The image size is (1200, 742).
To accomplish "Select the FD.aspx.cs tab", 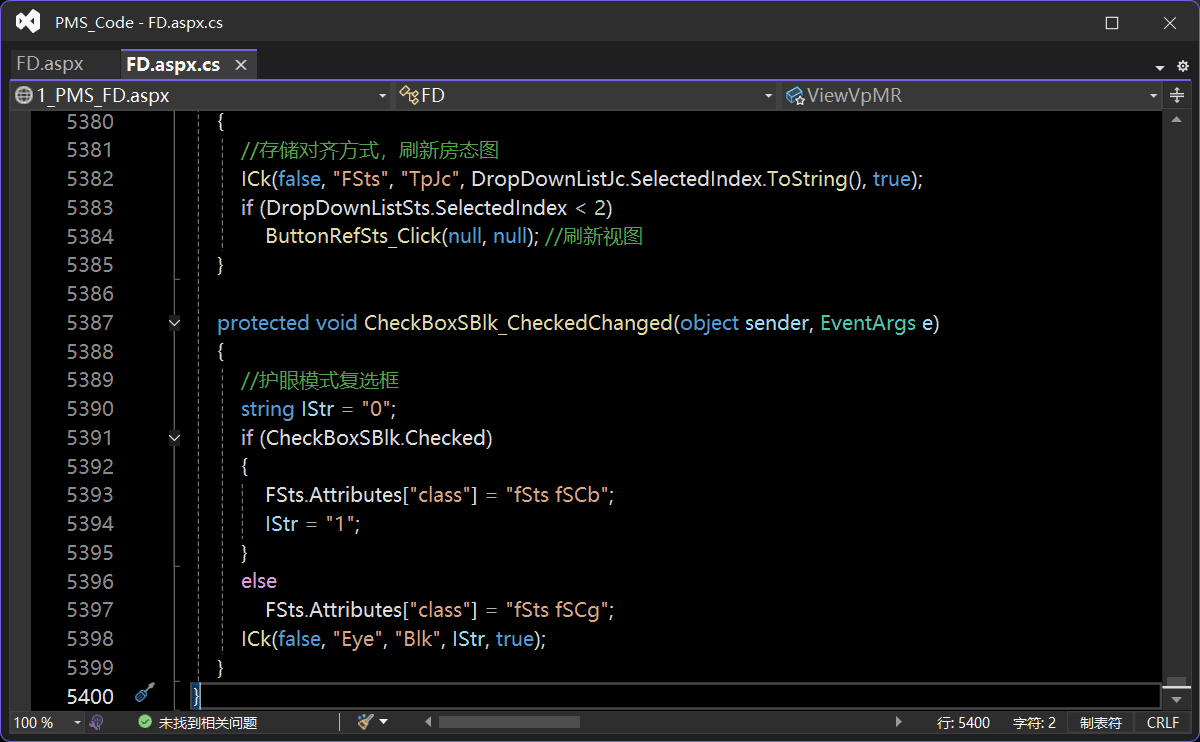I will click(x=173, y=65).
